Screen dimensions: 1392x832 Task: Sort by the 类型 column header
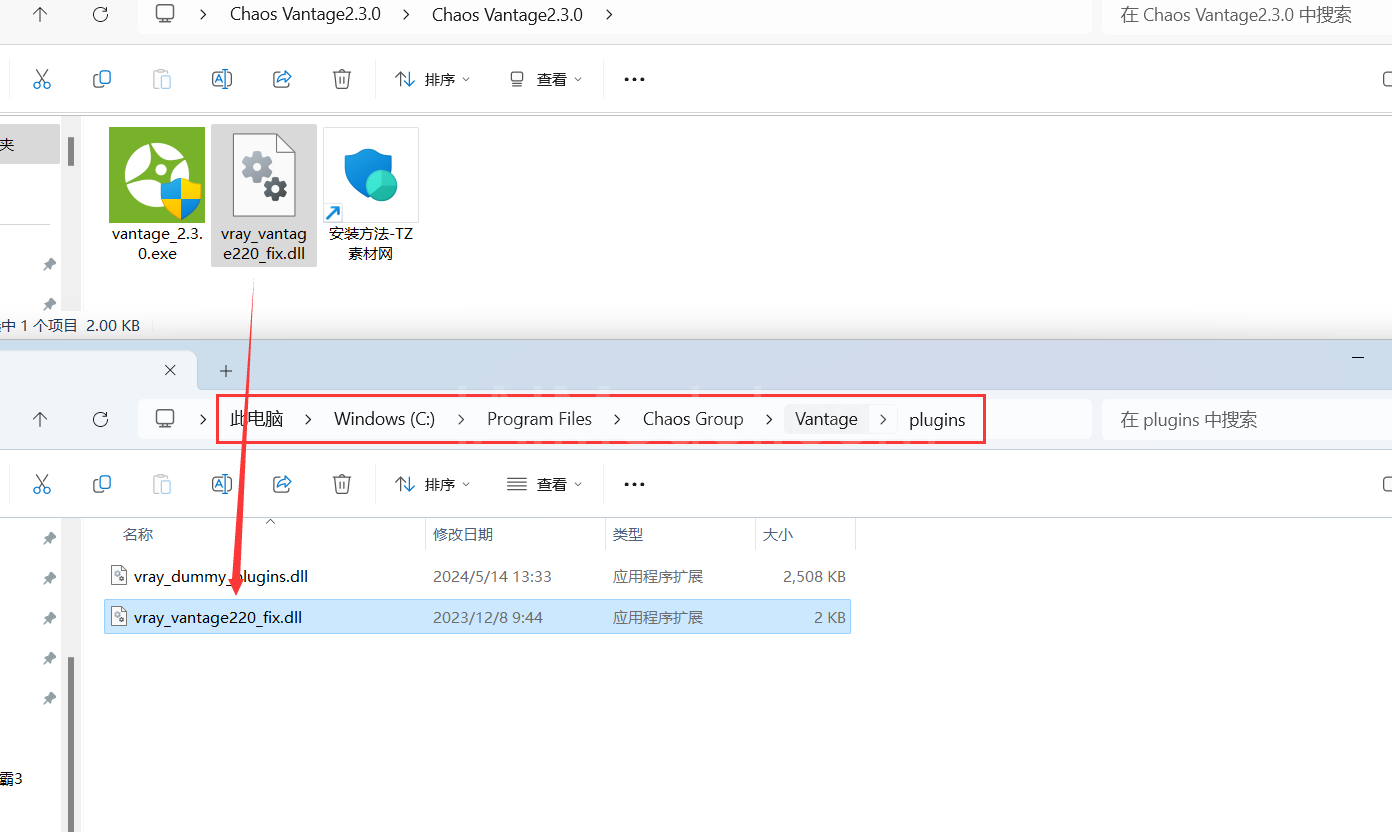coord(628,535)
